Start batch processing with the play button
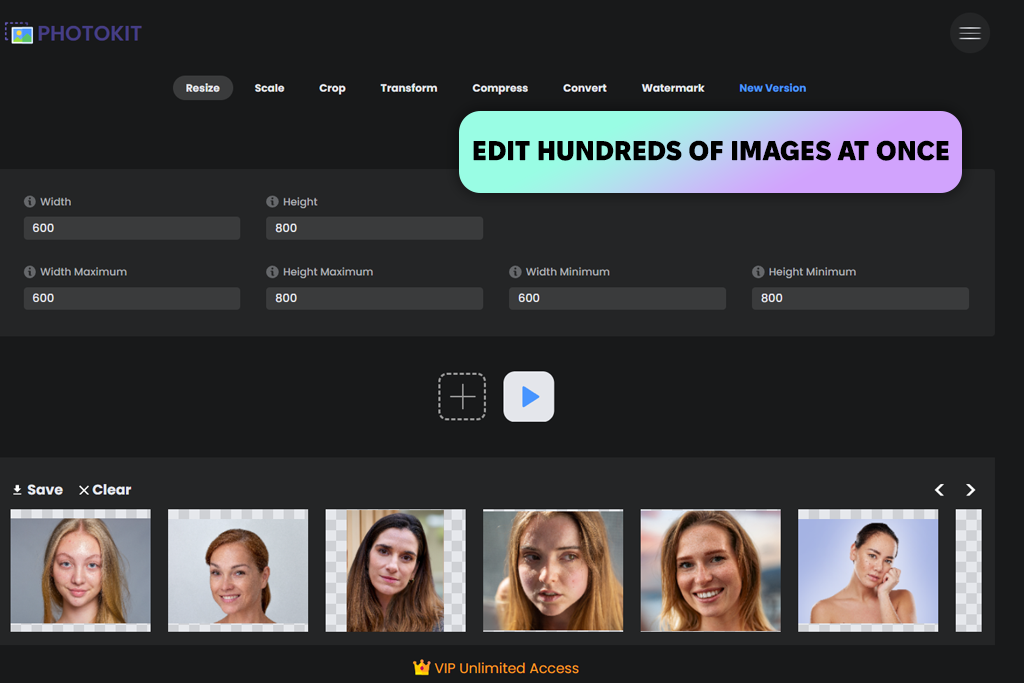Screen dimensions: 1024x683 point(528,396)
